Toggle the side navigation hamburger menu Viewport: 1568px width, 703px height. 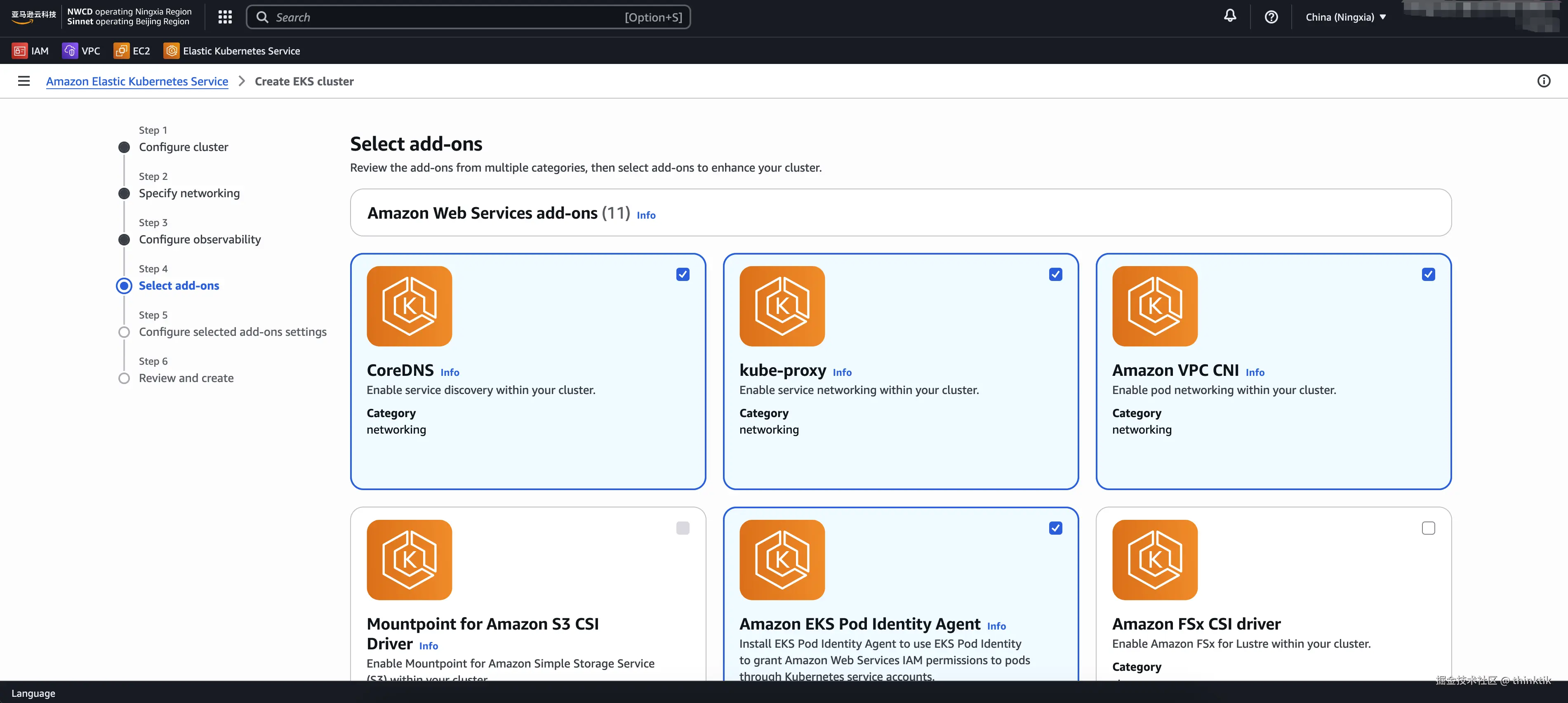coord(24,81)
